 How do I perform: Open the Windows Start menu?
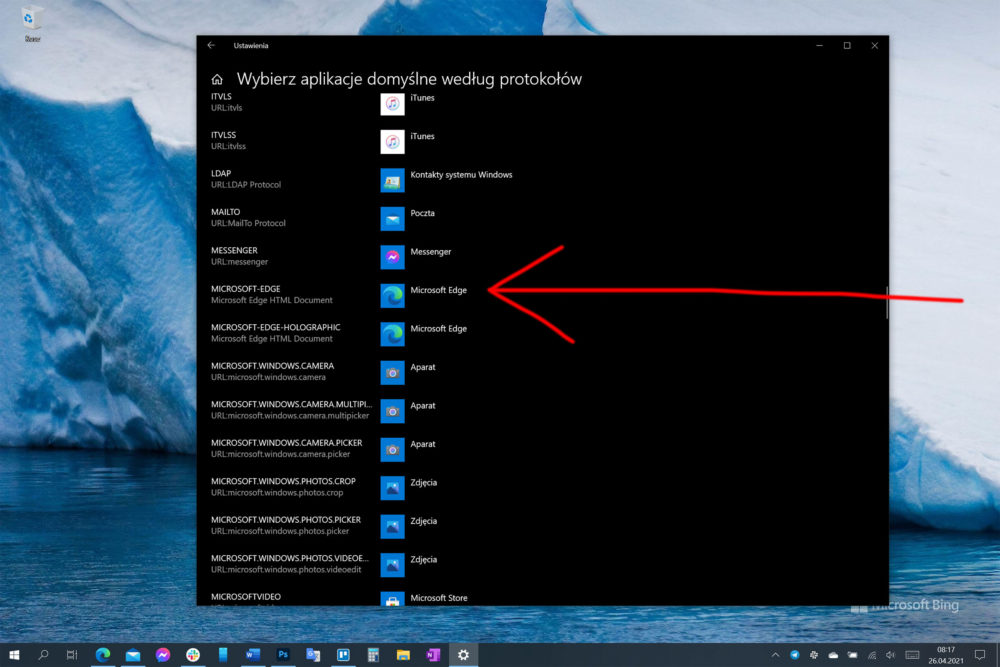point(14,655)
